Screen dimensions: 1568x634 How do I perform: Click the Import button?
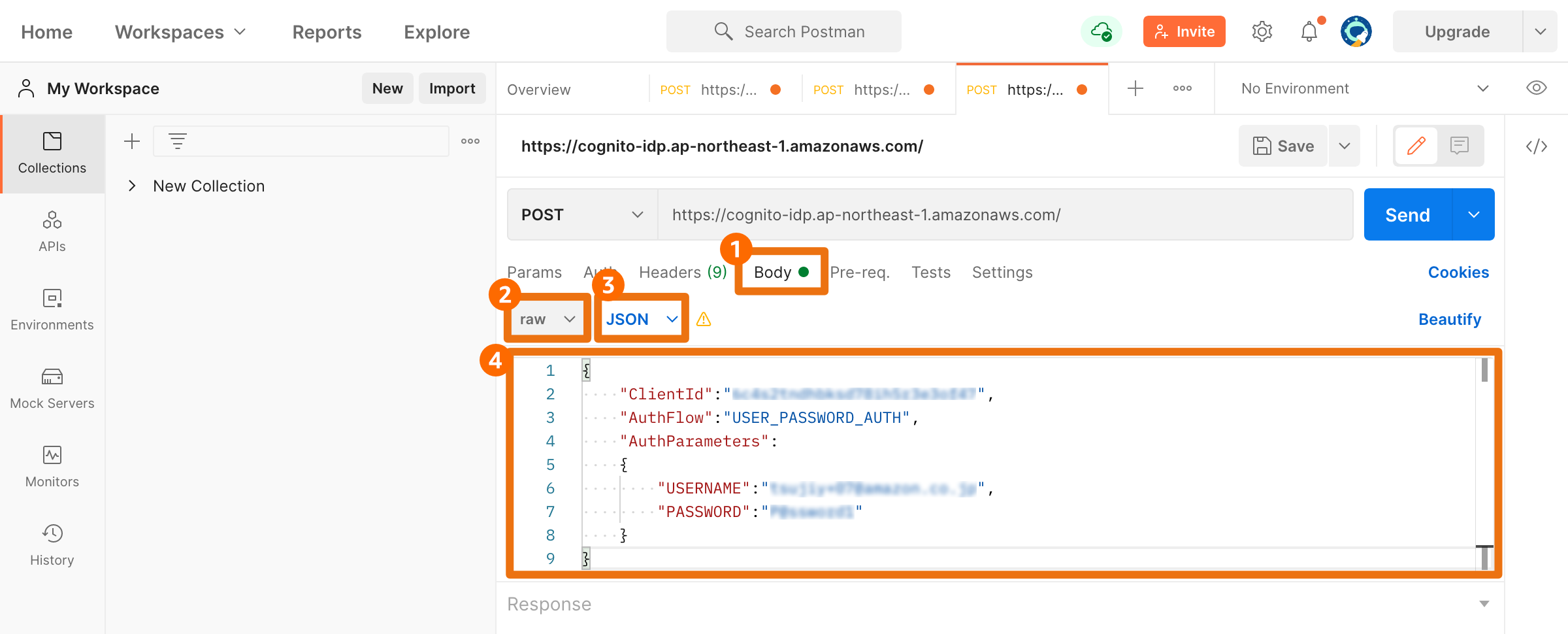(x=452, y=88)
